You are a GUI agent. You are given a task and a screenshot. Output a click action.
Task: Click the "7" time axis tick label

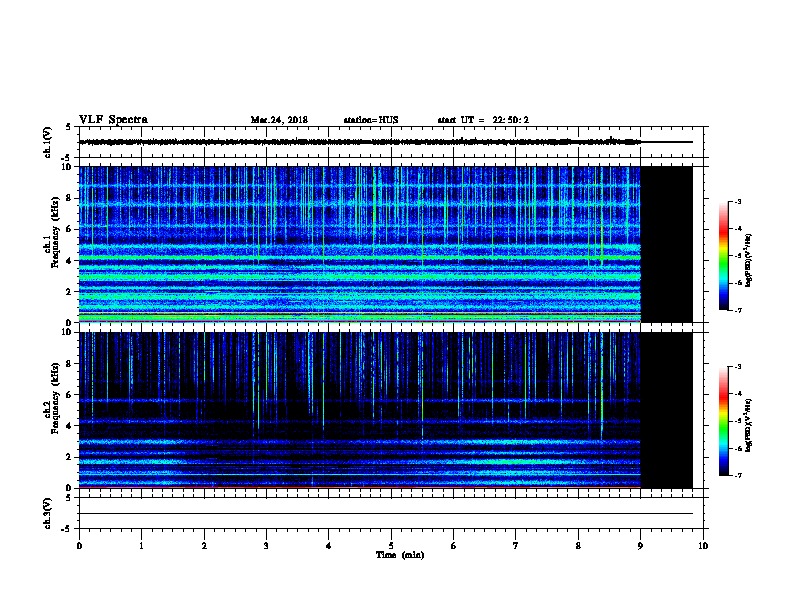coord(516,546)
